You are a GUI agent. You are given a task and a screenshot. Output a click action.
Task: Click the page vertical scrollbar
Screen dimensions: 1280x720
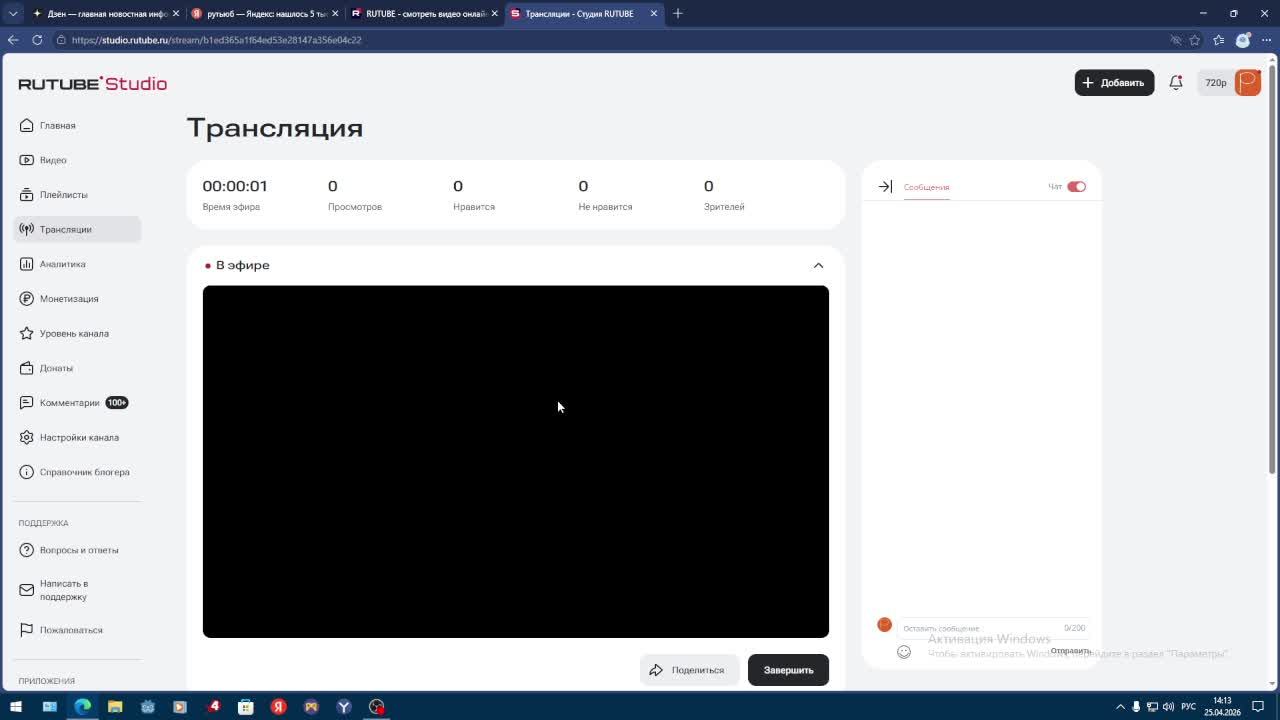coord(1273,270)
